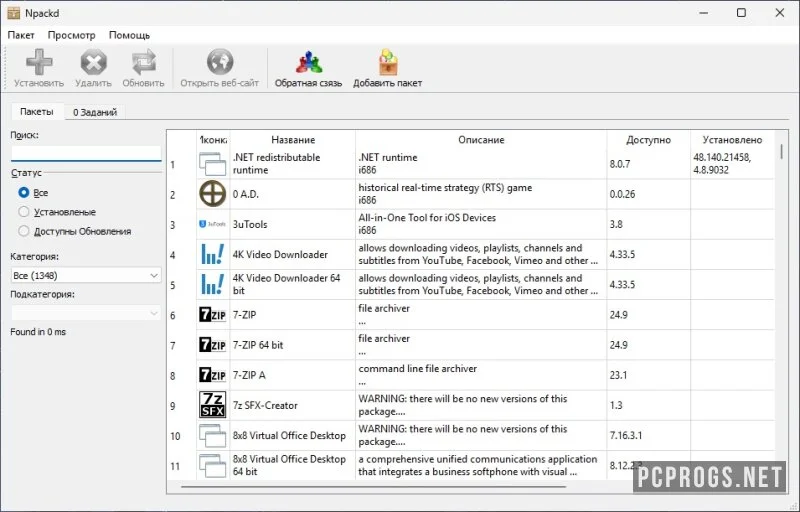Click the Поиск search input field
The height and width of the screenshot is (512, 800).
click(x=86, y=152)
